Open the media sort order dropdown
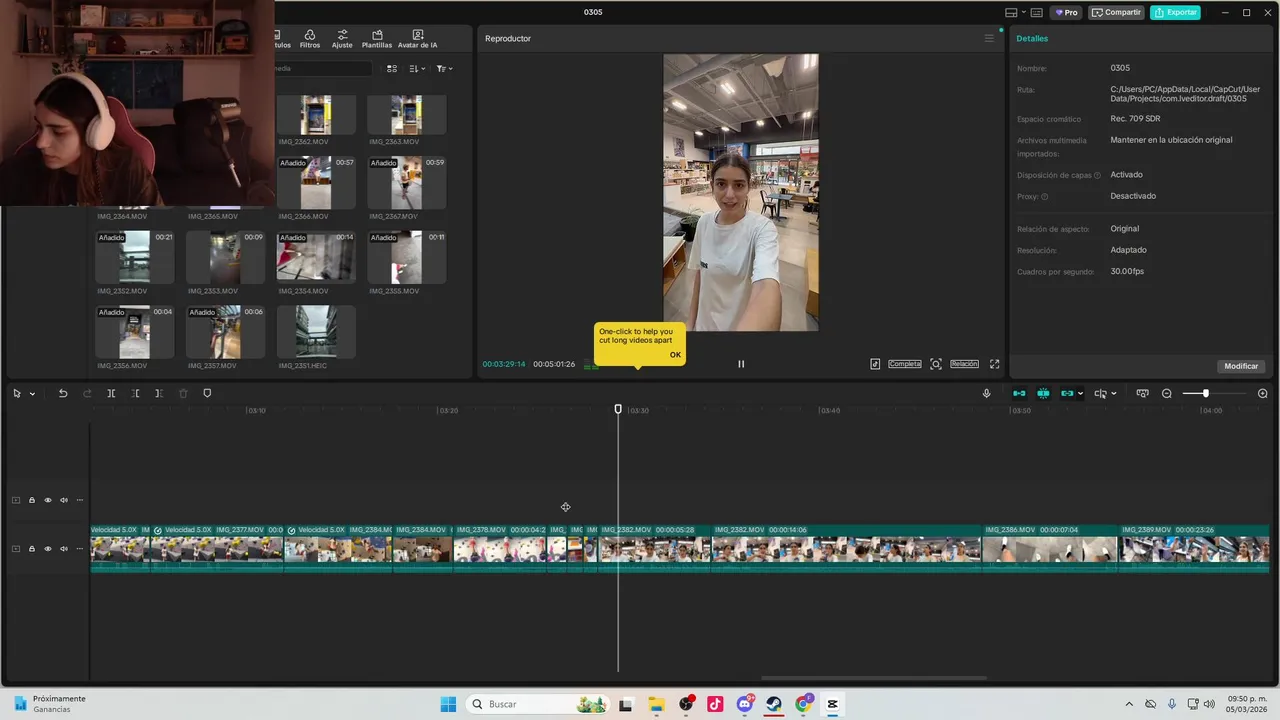Screen dimensions: 1280x720 pyautogui.click(x=417, y=69)
